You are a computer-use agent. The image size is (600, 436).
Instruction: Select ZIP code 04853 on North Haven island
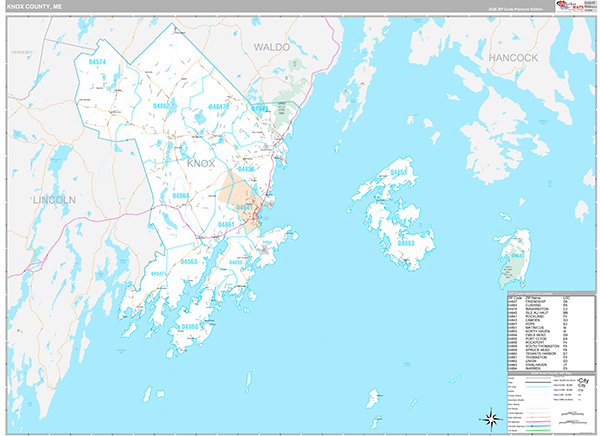click(x=398, y=172)
